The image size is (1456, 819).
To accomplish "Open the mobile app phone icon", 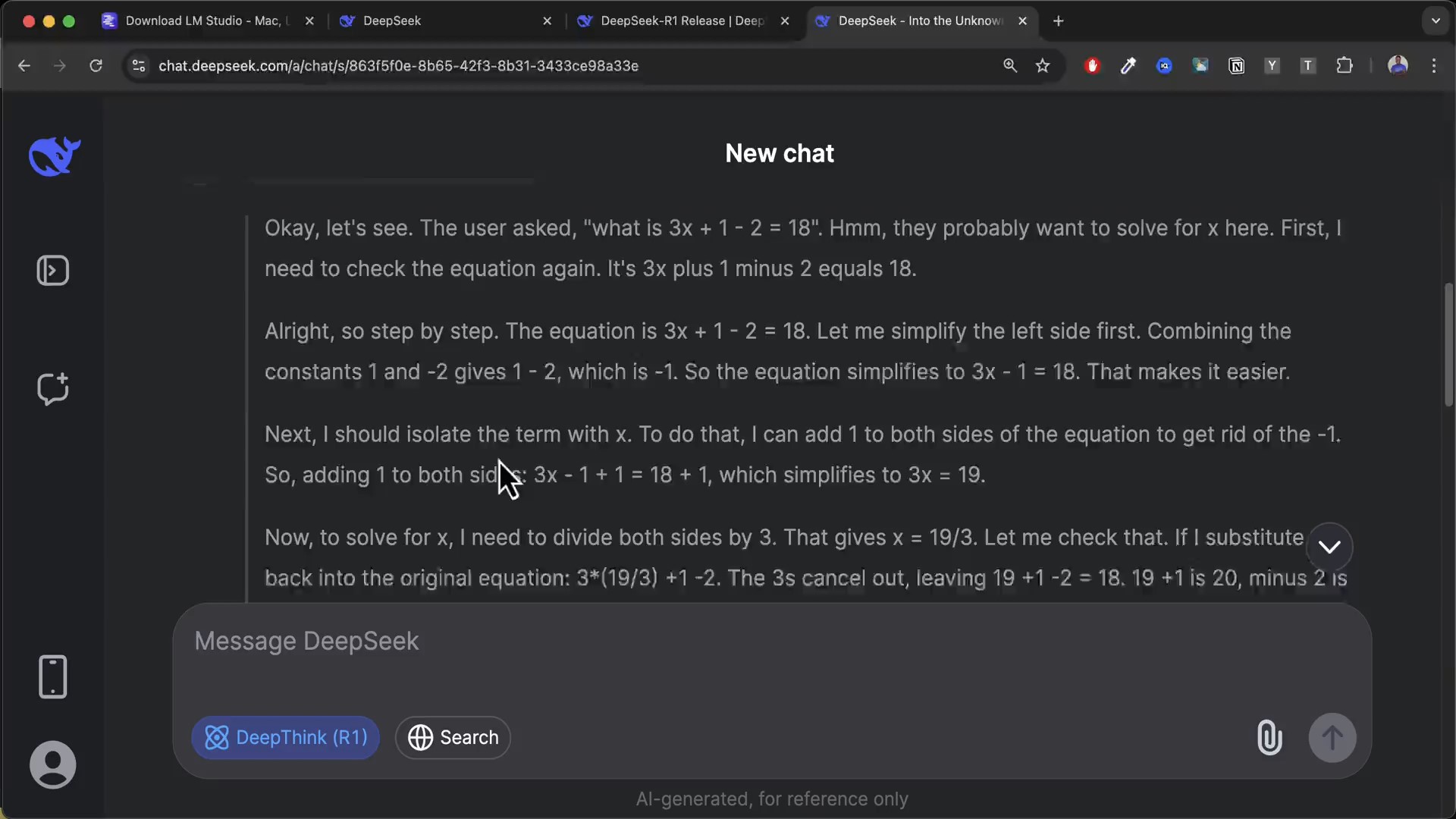I will [x=53, y=676].
